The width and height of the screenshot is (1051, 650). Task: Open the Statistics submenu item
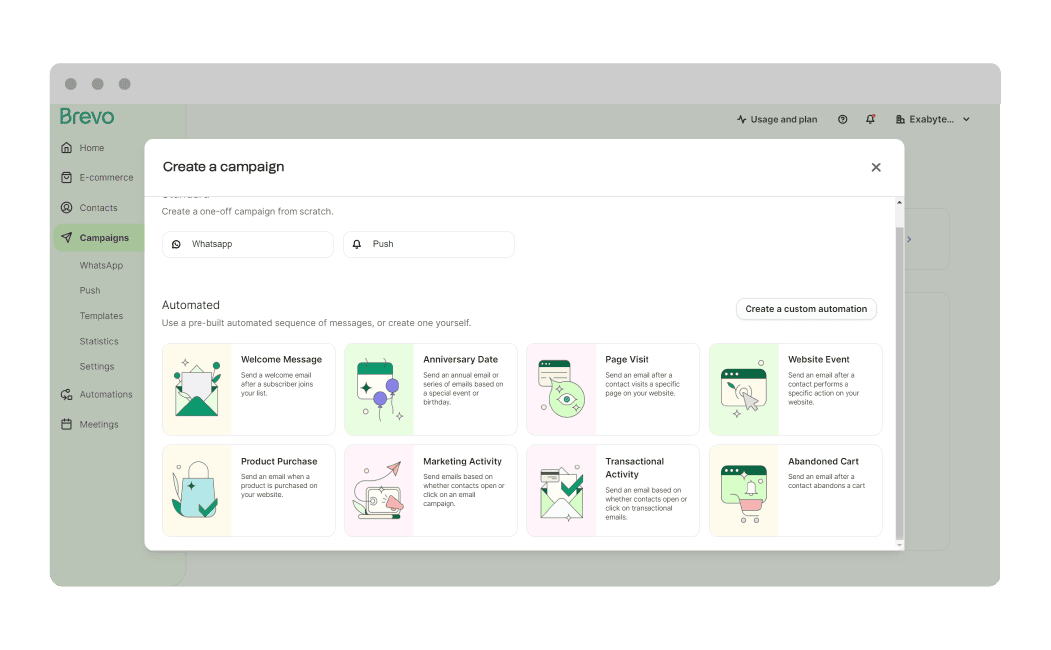[99, 341]
